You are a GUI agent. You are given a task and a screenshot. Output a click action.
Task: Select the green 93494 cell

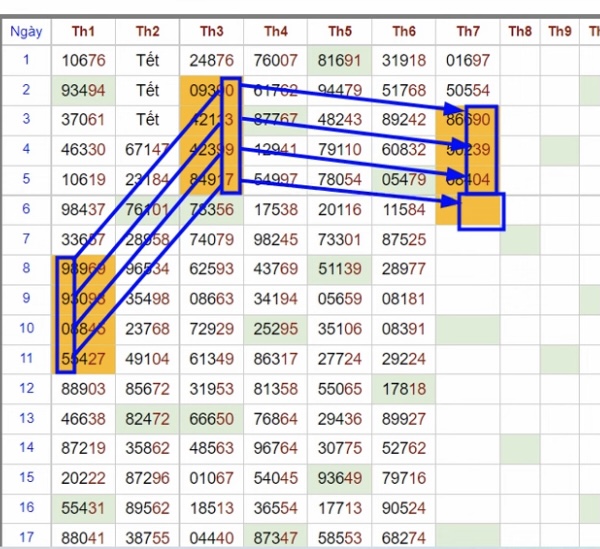pos(83,91)
